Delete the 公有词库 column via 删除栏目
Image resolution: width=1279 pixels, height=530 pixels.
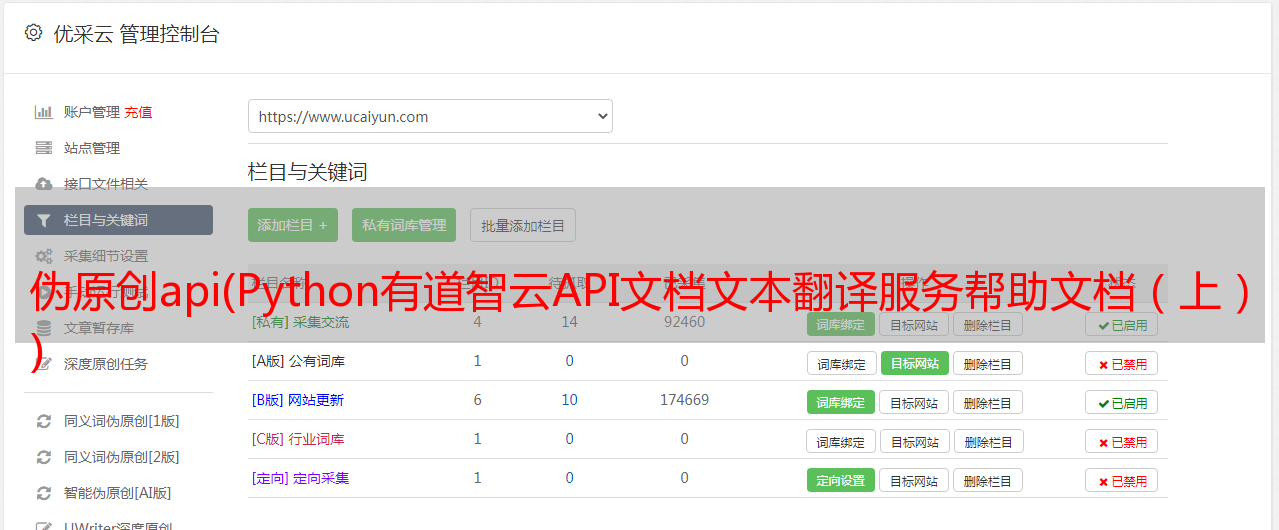point(988,363)
